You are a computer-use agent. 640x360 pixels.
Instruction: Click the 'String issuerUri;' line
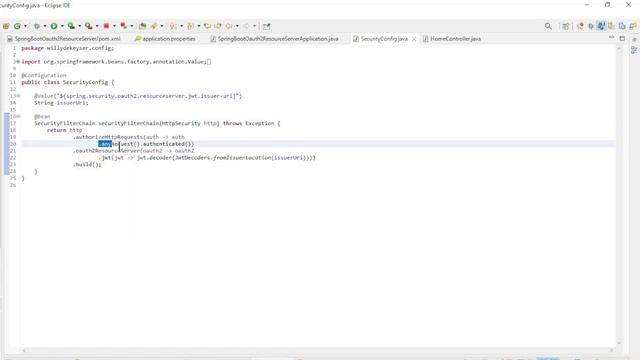click(x=61, y=103)
